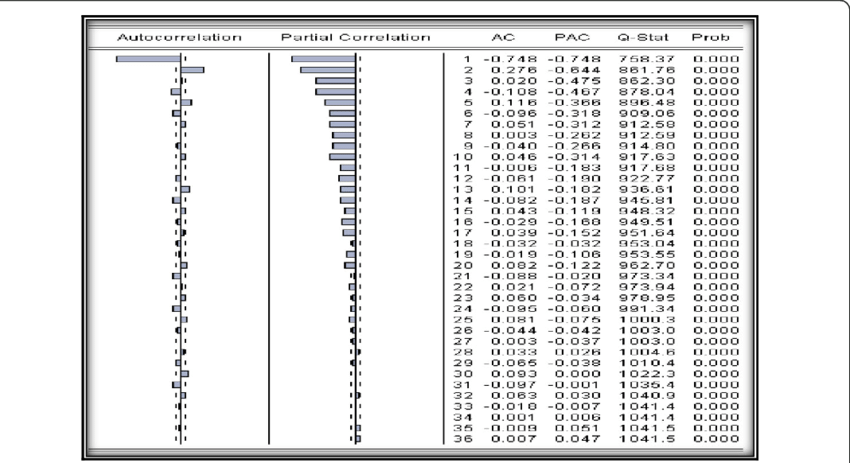Viewport: 850px width, 463px height.
Task: Select PAC value -0.318 at lag 6
Action: pyautogui.click(x=574, y=113)
